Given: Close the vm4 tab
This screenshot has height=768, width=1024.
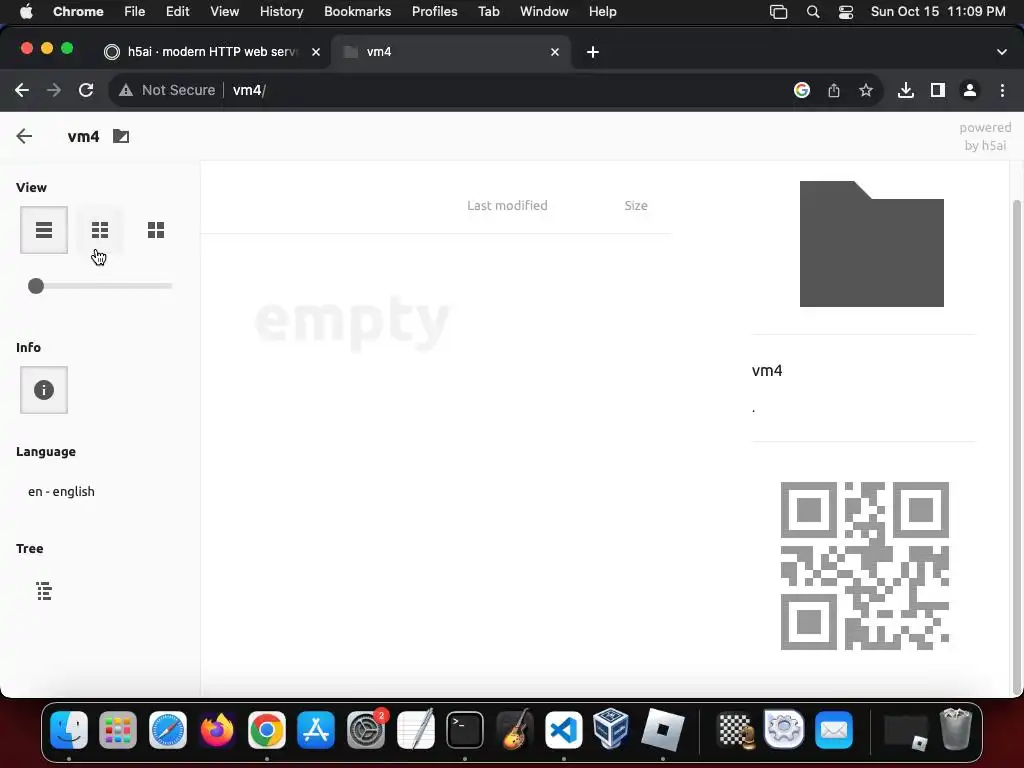Looking at the screenshot, I should 555,52.
